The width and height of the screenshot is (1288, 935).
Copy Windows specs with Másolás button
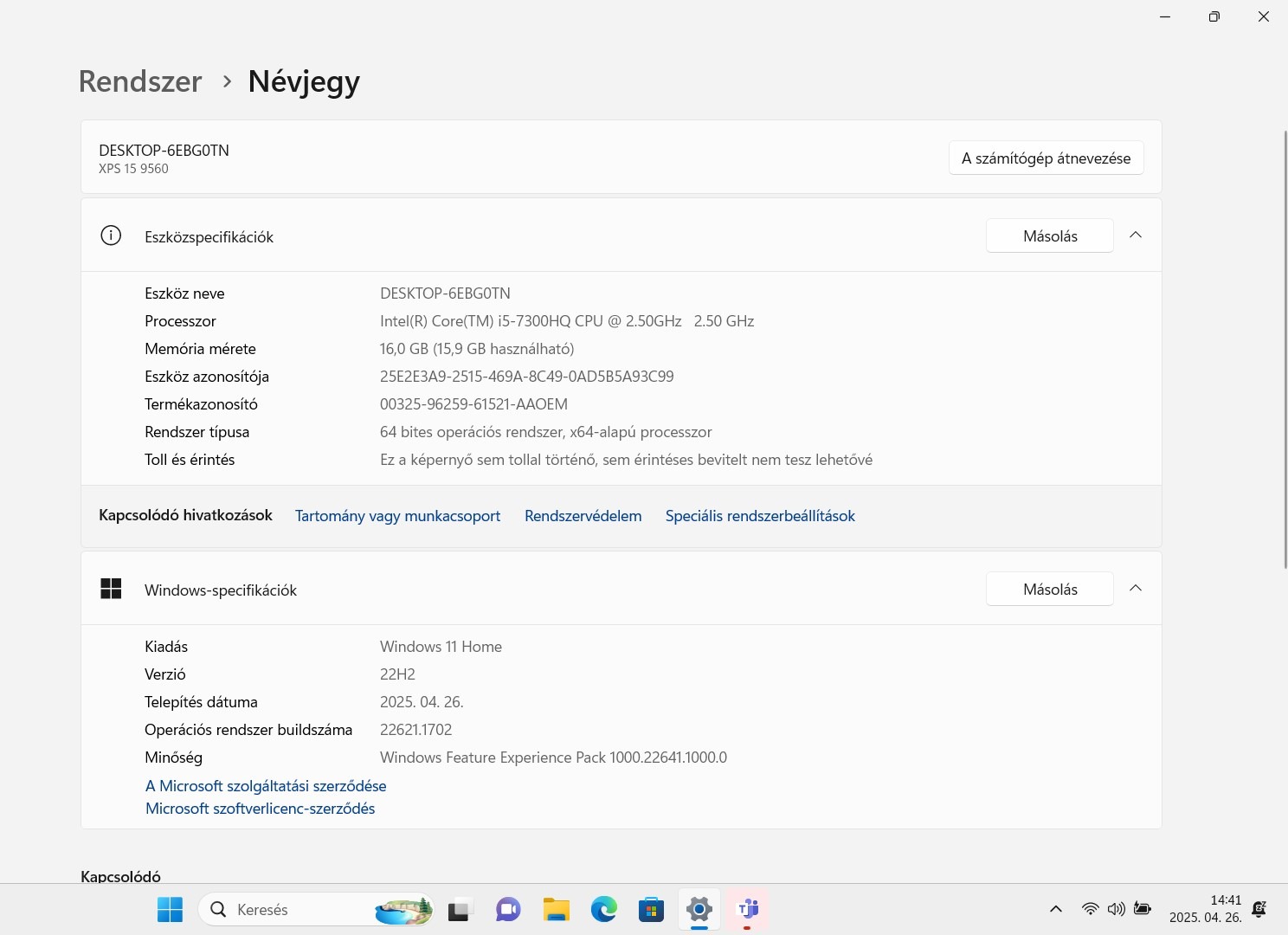(1050, 589)
